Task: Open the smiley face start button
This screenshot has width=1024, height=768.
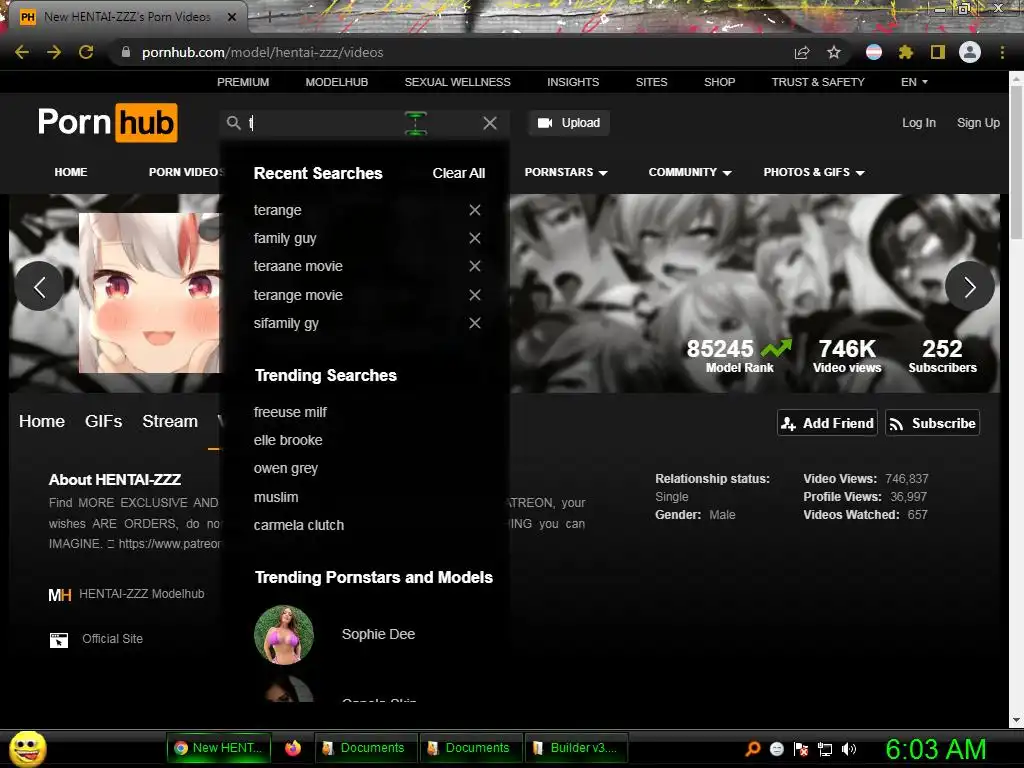Action: coord(27,748)
